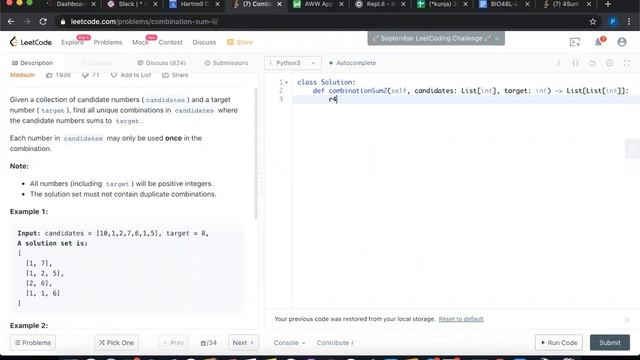Open the Mock menu item

tap(140, 42)
